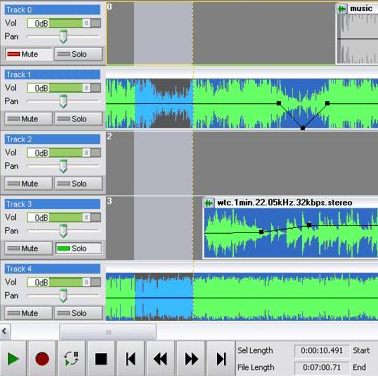Click the selected blue region on Track 4
This screenshot has width=378, height=376.
pyautogui.click(x=164, y=297)
